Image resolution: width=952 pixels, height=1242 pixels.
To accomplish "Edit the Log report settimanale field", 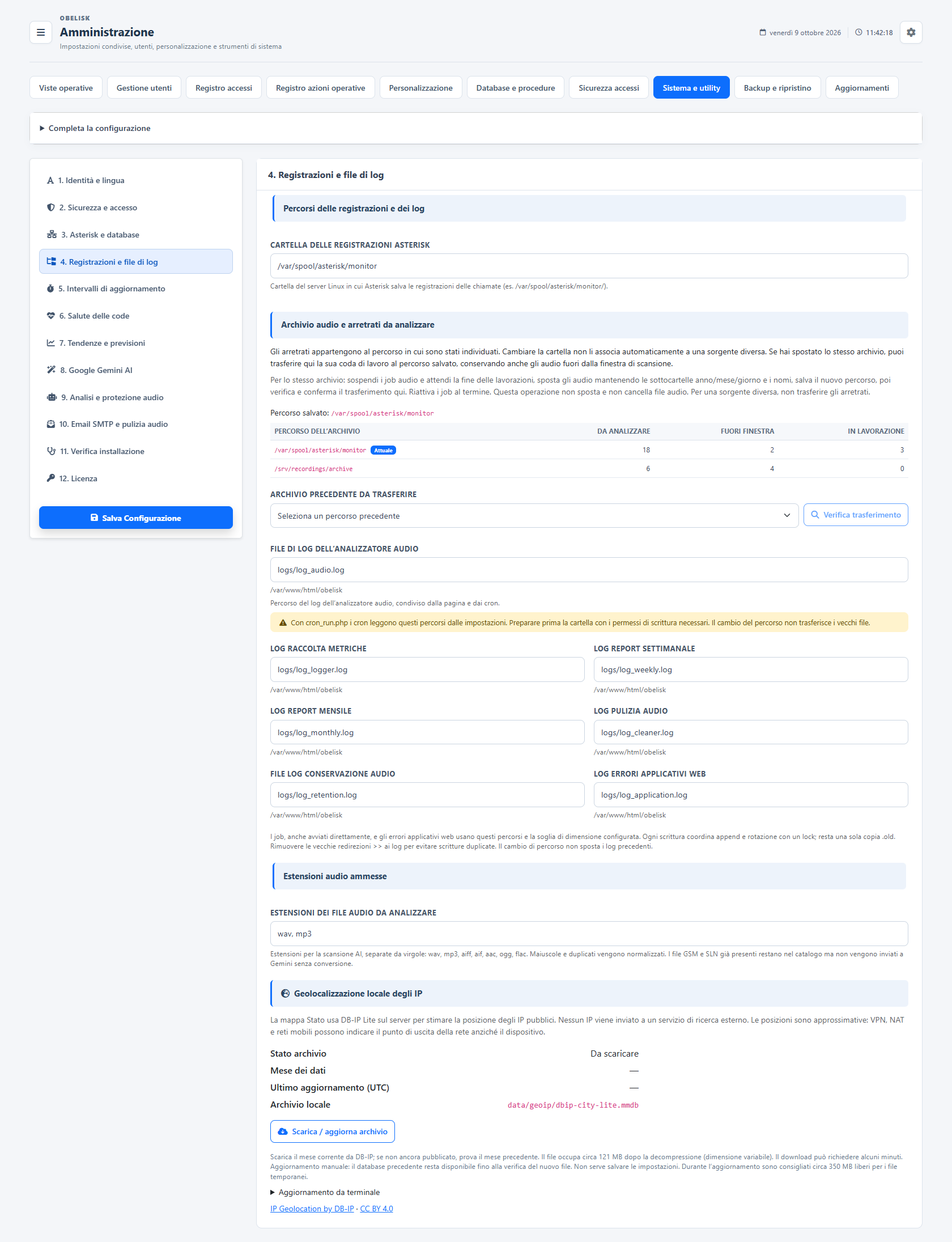I will coord(751,669).
